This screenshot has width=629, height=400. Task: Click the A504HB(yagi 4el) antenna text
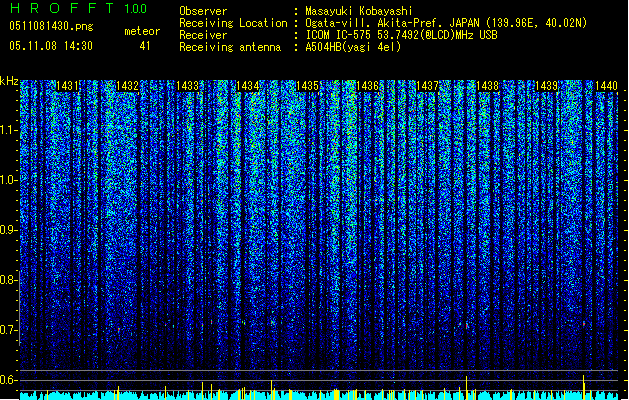pos(353,47)
